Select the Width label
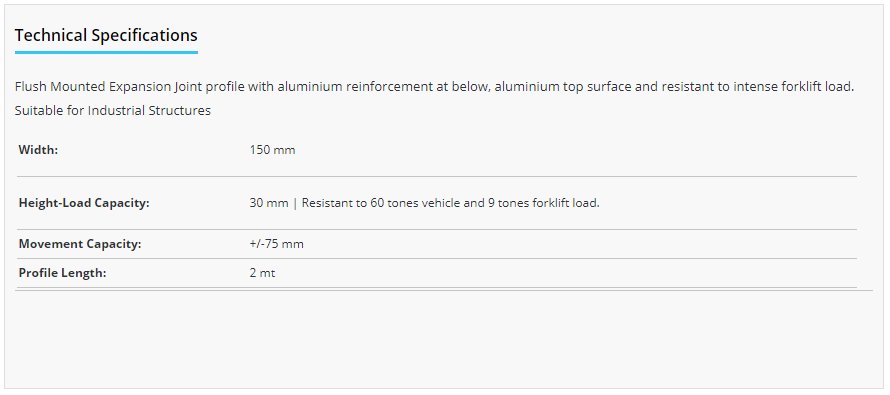890x395 pixels. [39, 150]
